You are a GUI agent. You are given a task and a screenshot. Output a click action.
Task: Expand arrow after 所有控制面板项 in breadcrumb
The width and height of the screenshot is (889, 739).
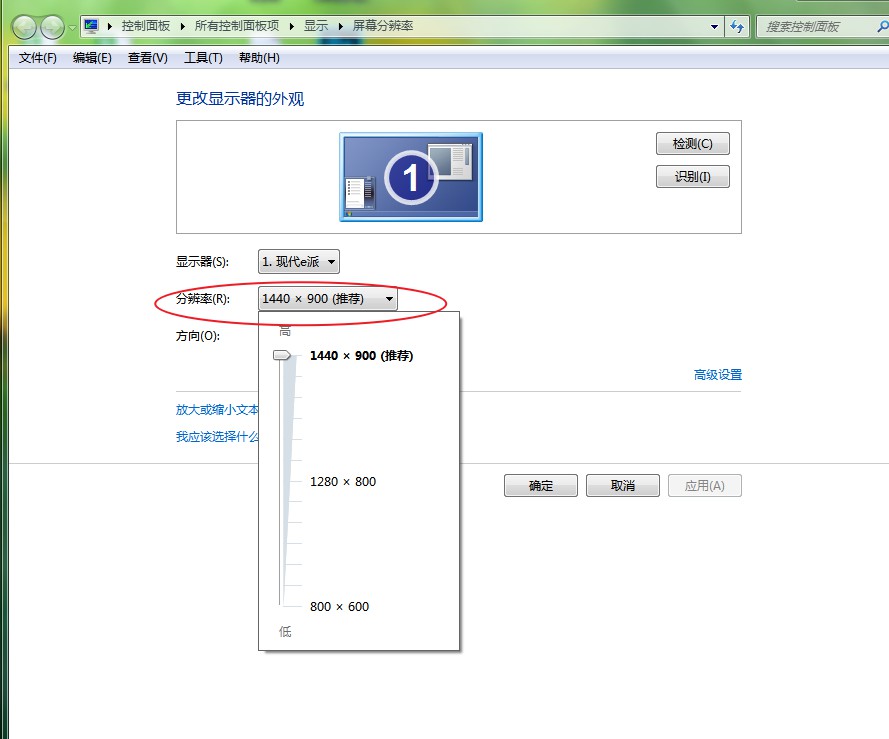click(x=291, y=26)
